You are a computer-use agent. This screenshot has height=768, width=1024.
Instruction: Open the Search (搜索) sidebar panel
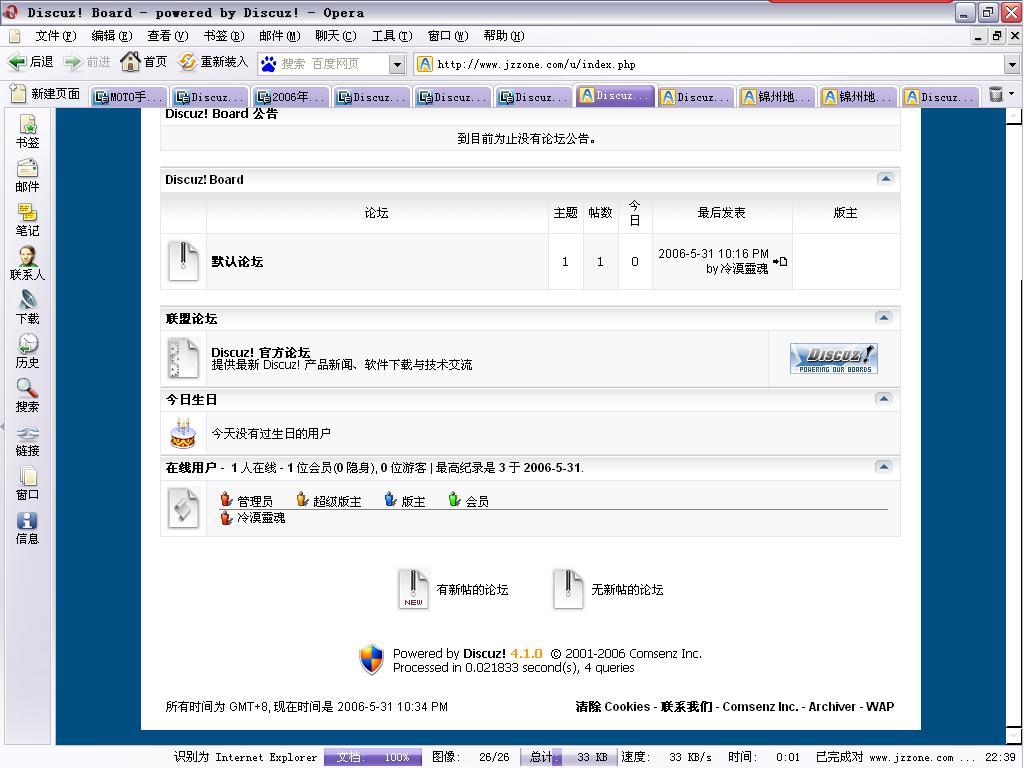[27, 396]
